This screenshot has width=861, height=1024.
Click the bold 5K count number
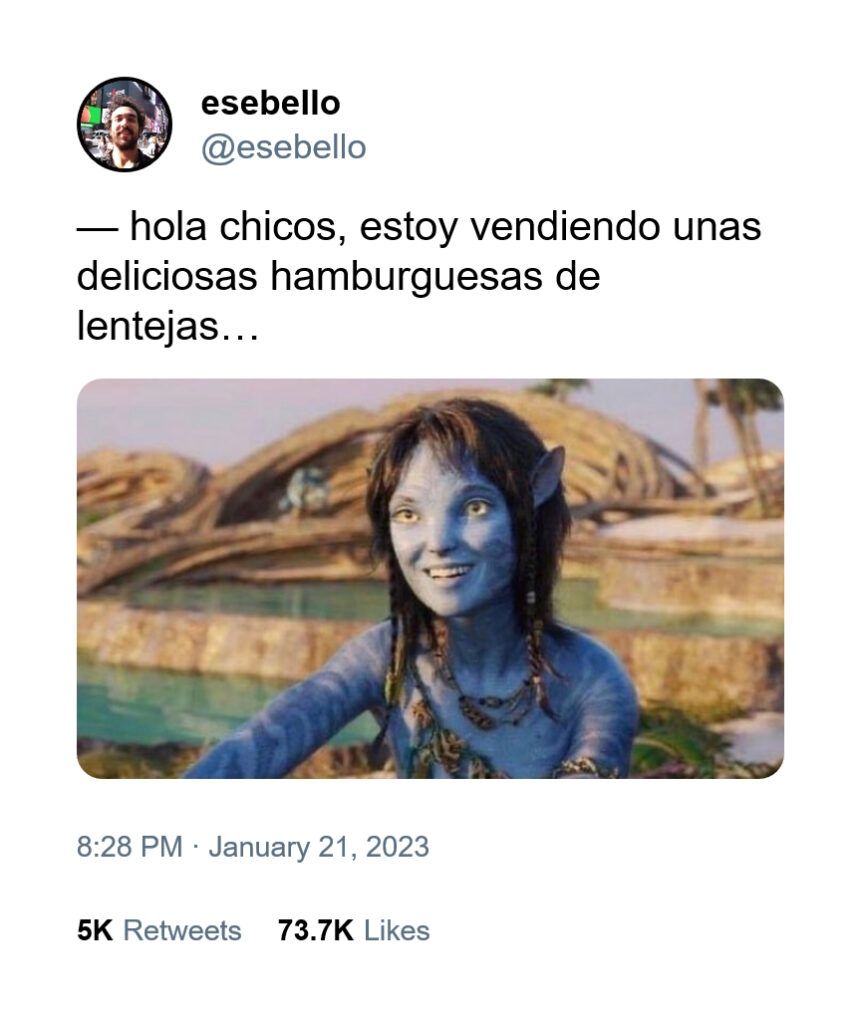coord(95,930)
